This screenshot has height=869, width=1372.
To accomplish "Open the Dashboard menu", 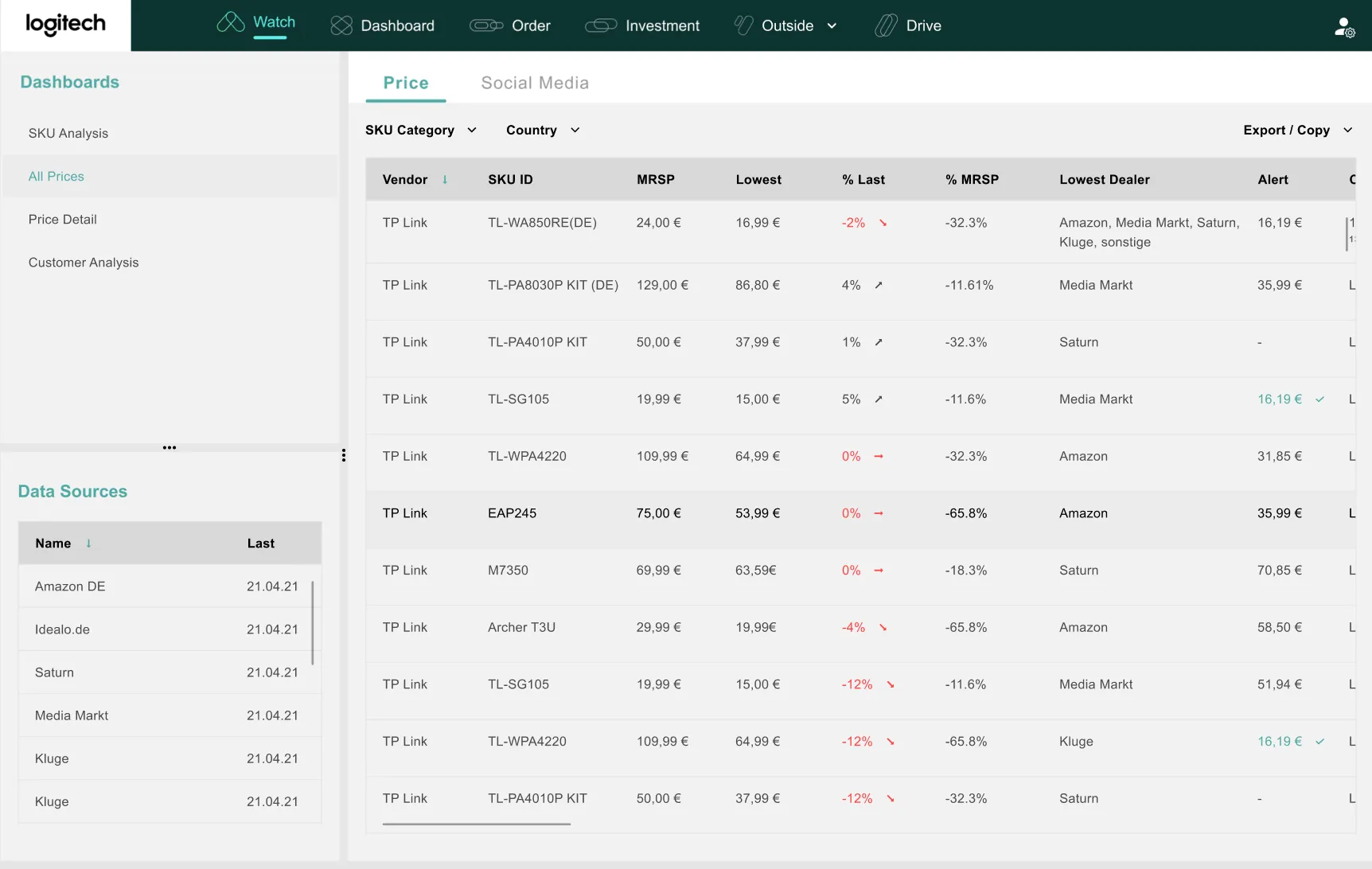I will pyautogui.click(x=397, y=25).
